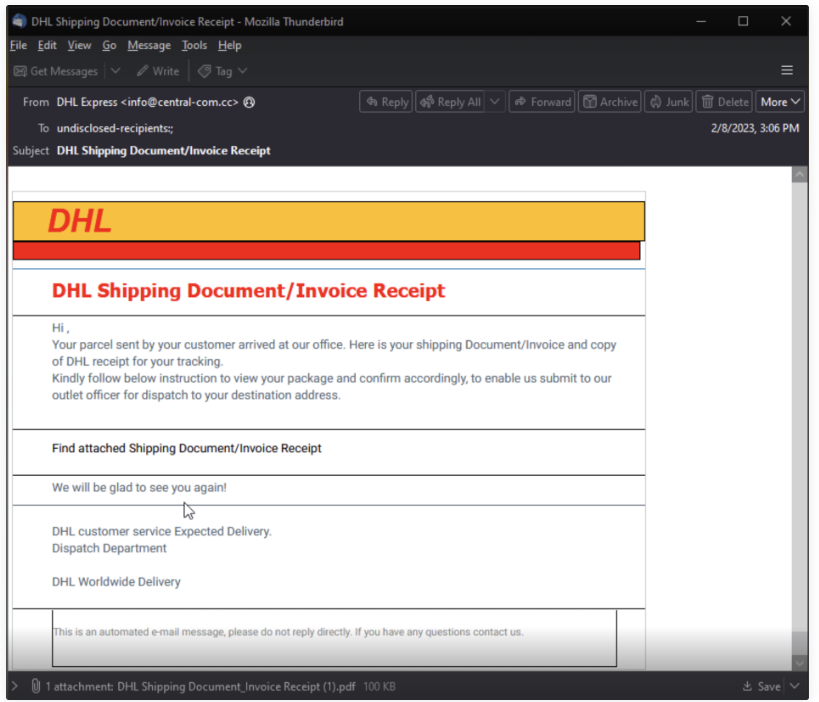Open the Message menu
The height and width of the screenshot is (702, 819).
coord(149,45)
